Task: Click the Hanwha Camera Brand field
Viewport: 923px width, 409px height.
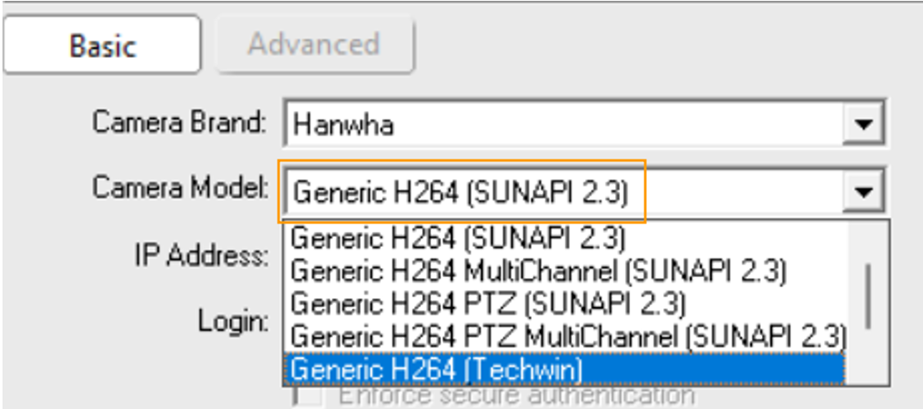Action: point(563,124)
